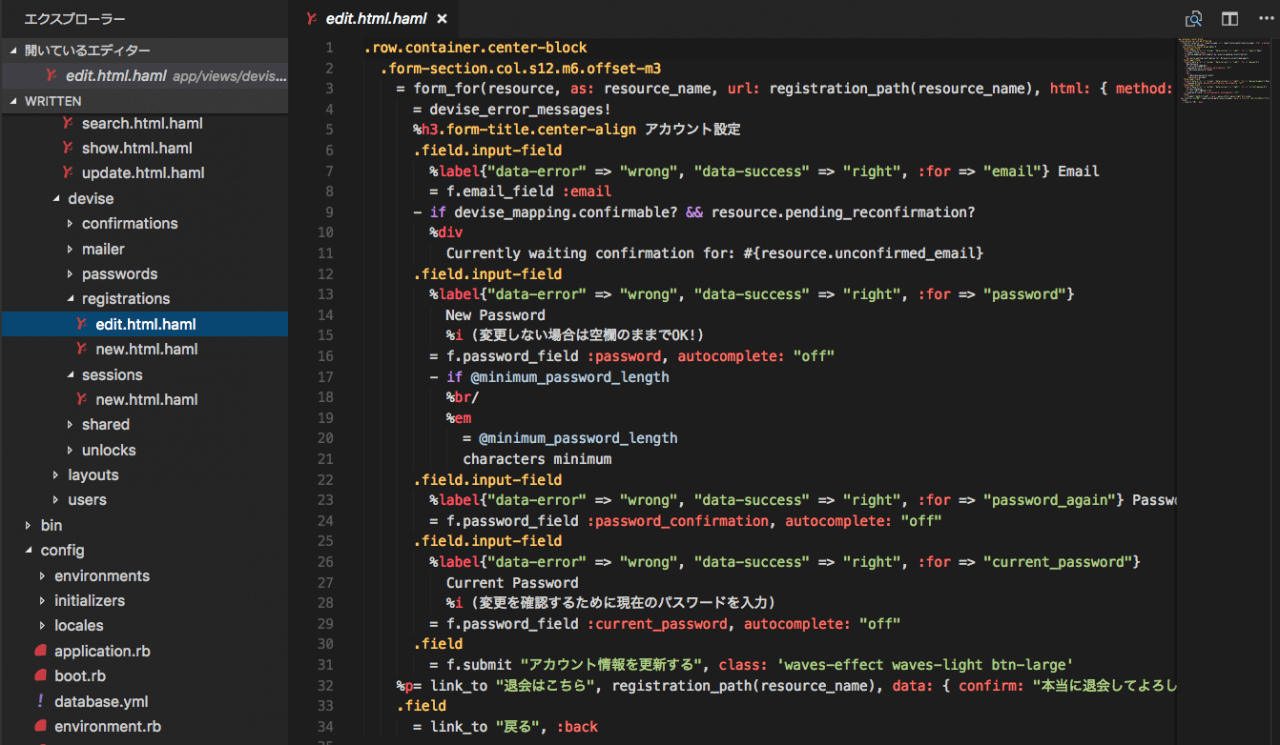Collapse the devise folder
This screenshot has height=745, width=1280.
pos(57,199)
